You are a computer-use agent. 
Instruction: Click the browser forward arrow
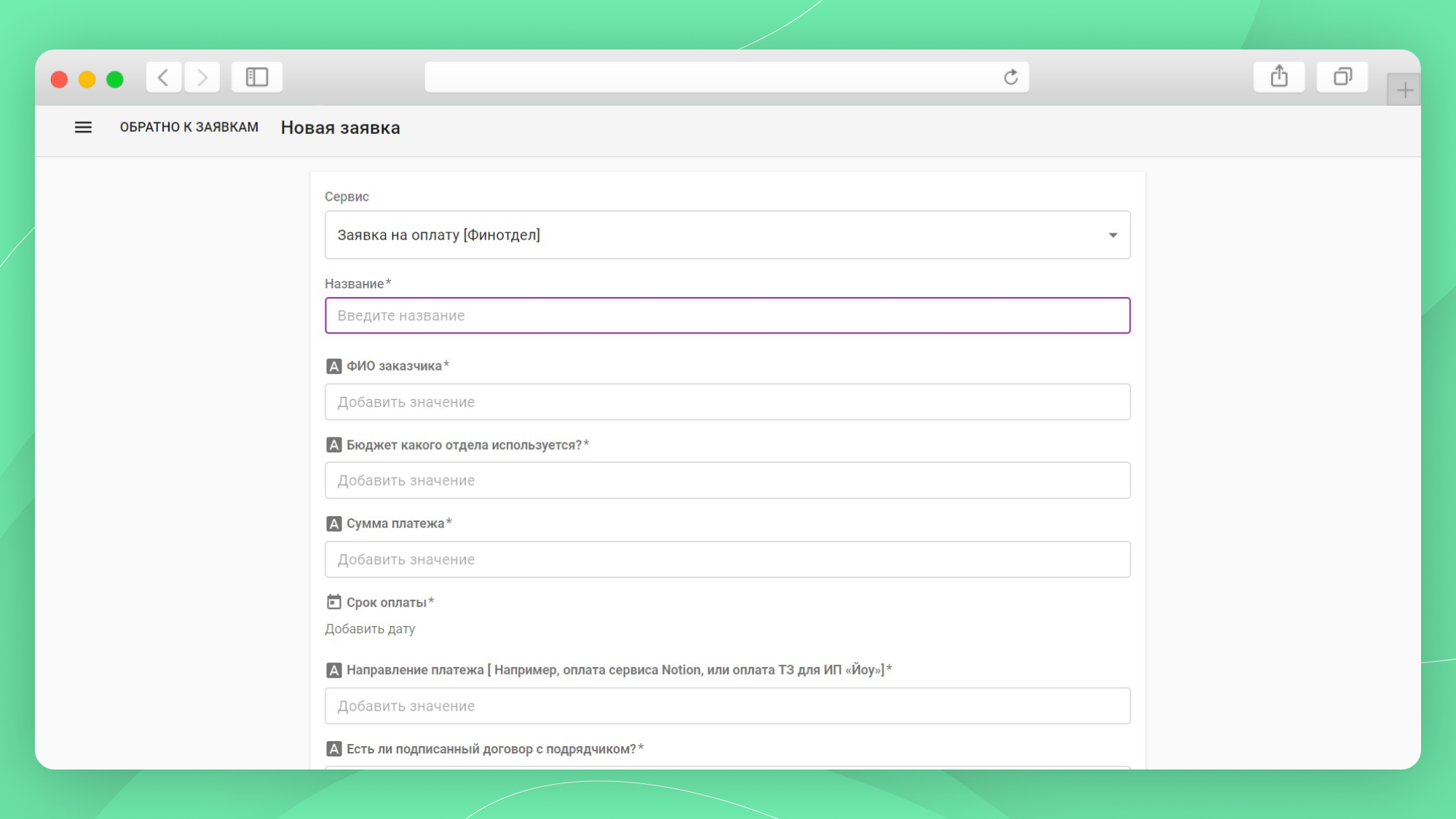(x=202, y=77)
